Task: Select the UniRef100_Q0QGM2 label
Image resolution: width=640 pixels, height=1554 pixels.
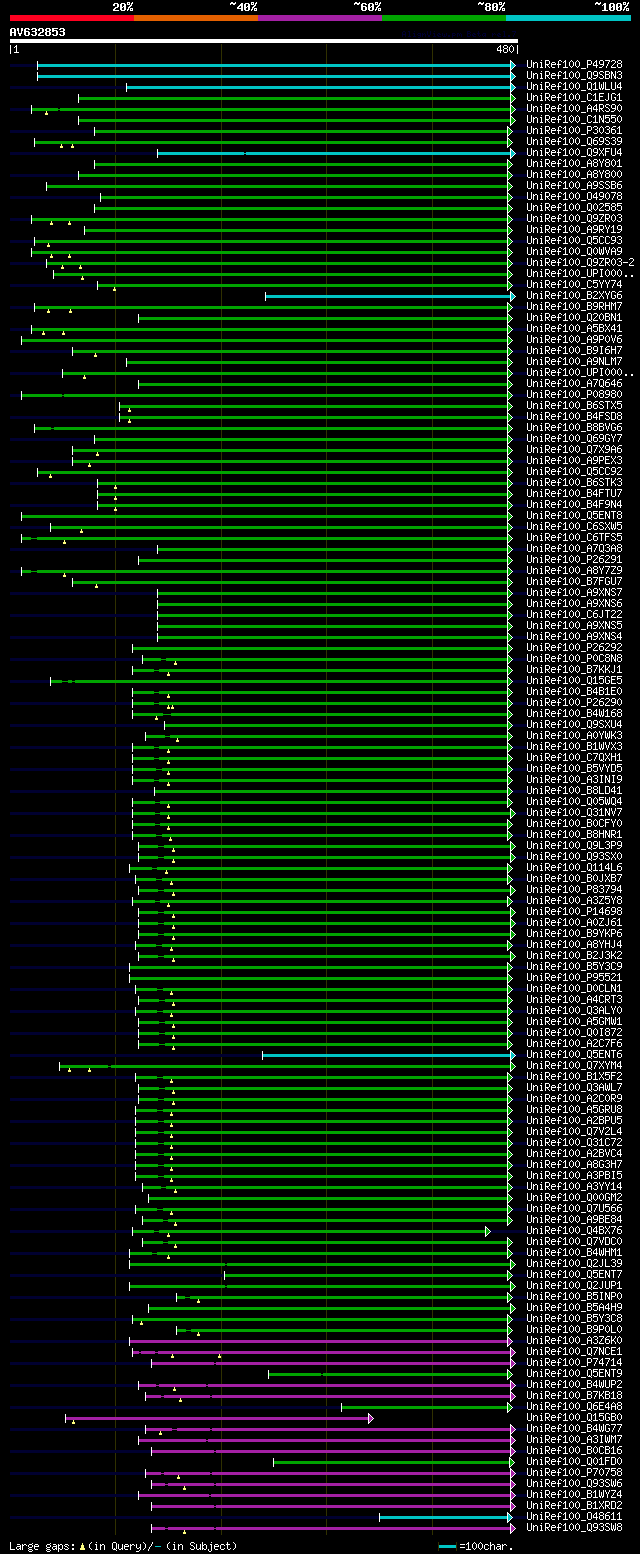Action: 574,1198
